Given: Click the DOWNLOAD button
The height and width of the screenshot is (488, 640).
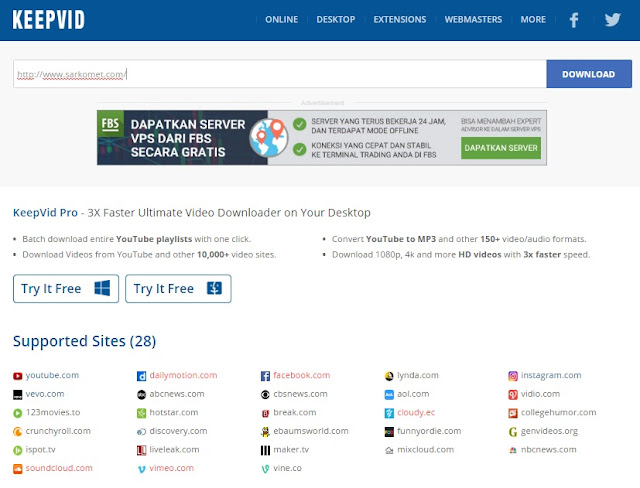Looking at the screenshot, I should pyautogui.click(x=589, y=74).
